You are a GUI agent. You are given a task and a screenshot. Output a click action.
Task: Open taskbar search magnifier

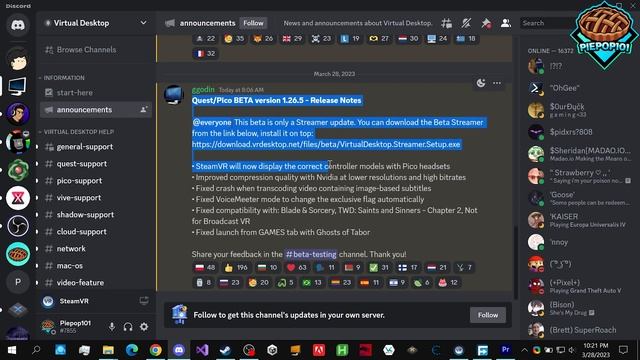tap(36, 350)
